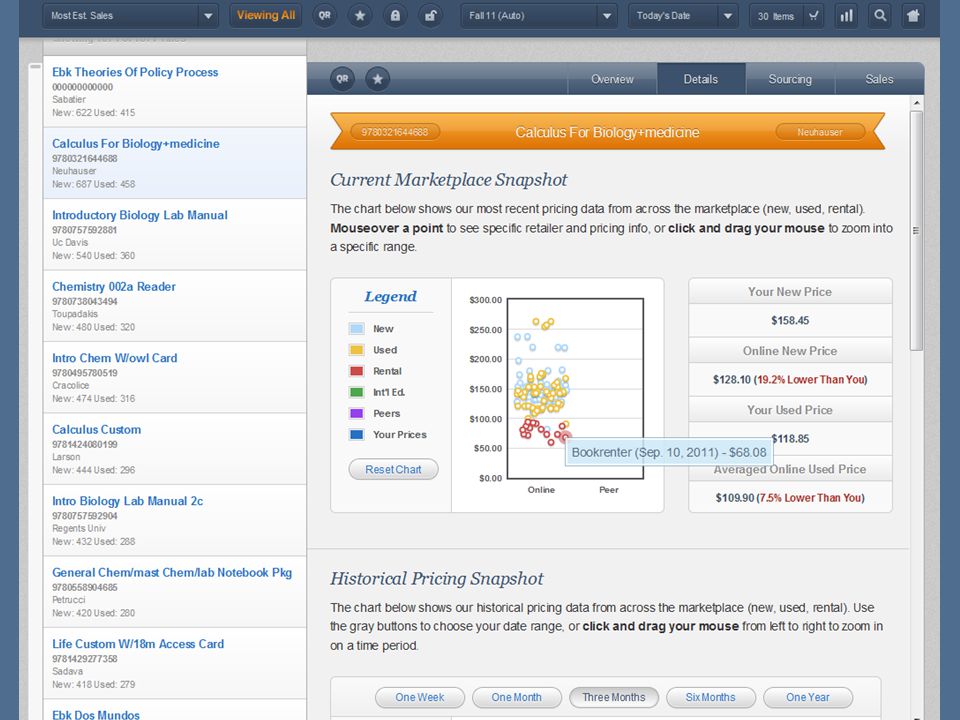Open Life Custom W/18m Access Card
Screen dimensions: 960x720
click(175, 663)
